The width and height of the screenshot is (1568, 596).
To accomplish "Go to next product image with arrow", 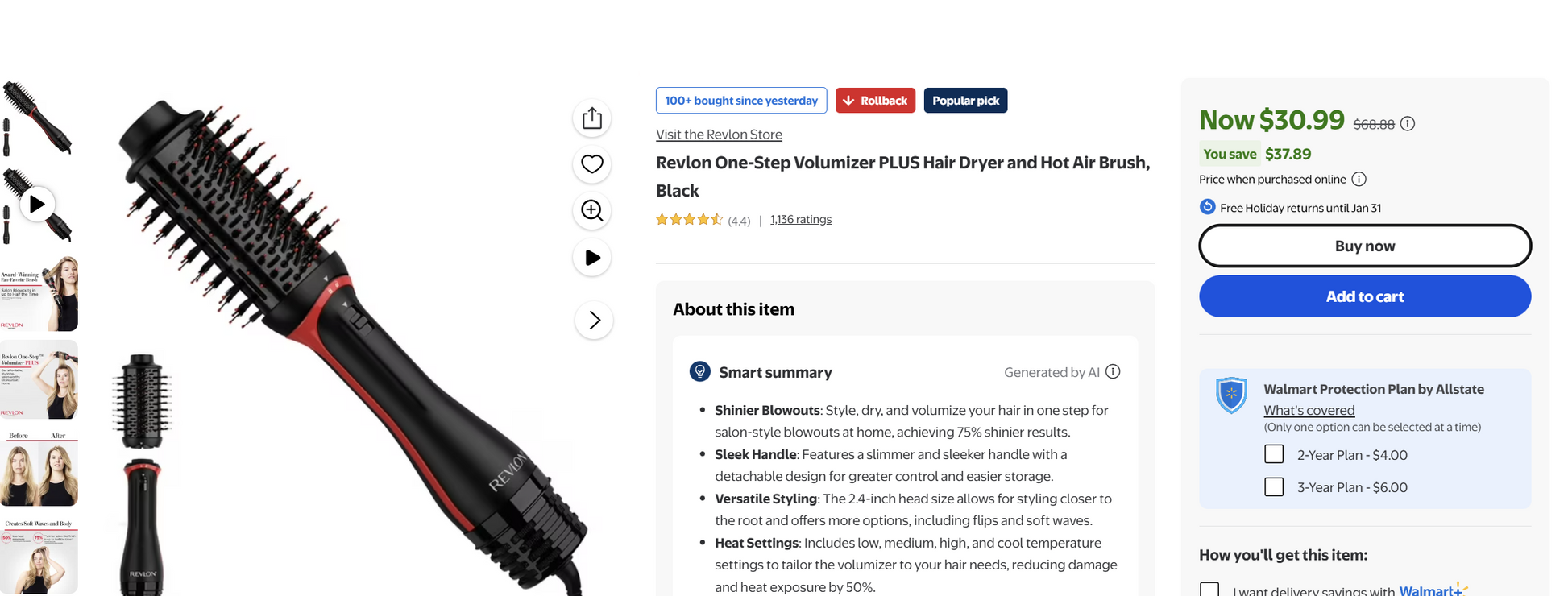I will point(594,321).
